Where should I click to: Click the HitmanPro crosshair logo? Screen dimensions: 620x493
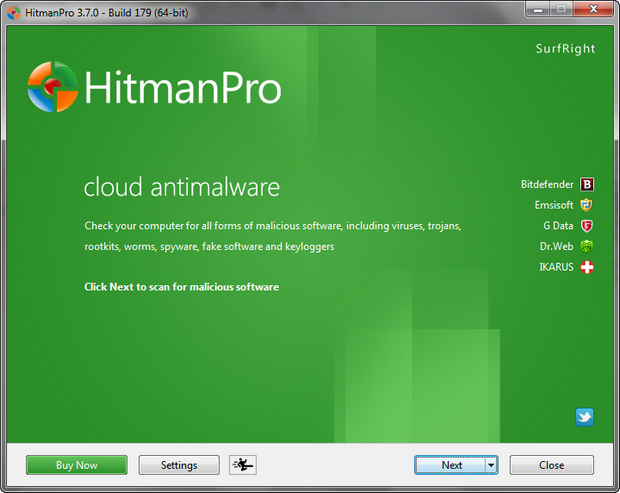[x=53, y=87]
